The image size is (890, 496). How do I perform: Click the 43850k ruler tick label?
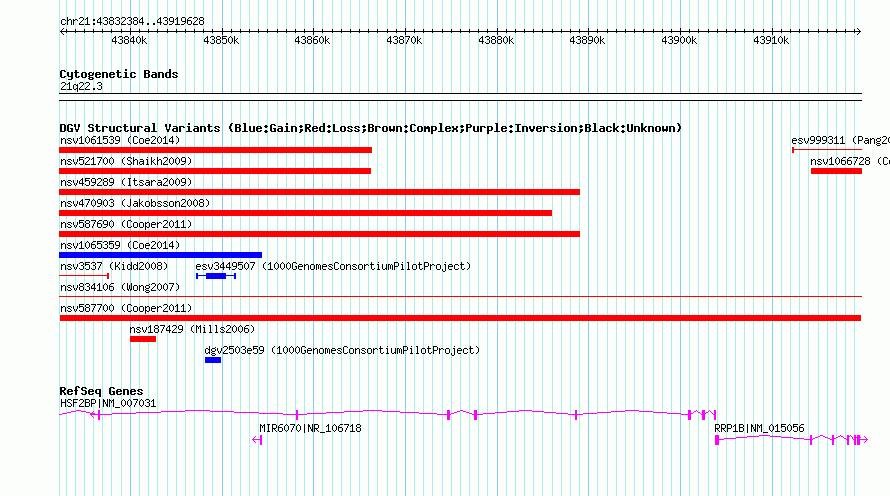pyautogui.click(x=221, y=40)
